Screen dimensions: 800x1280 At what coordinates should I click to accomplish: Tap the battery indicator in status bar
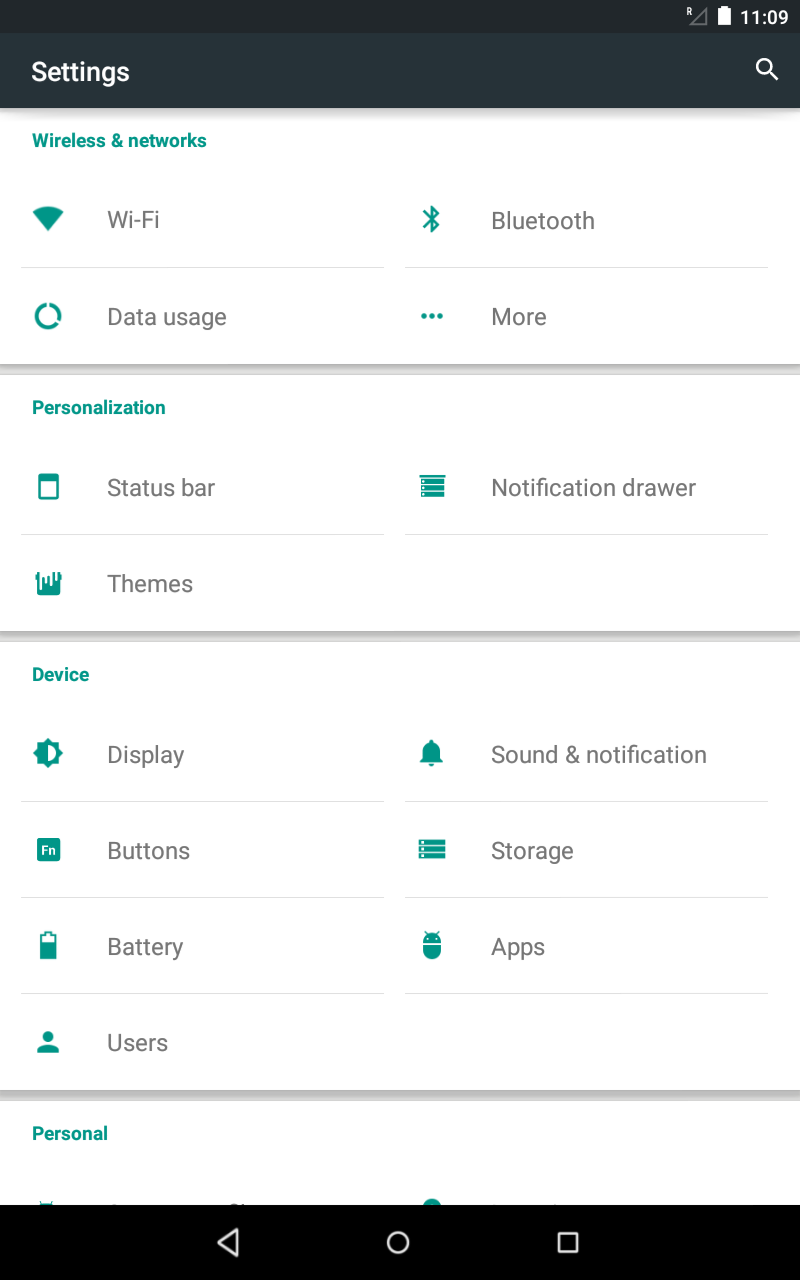[724, 16]
